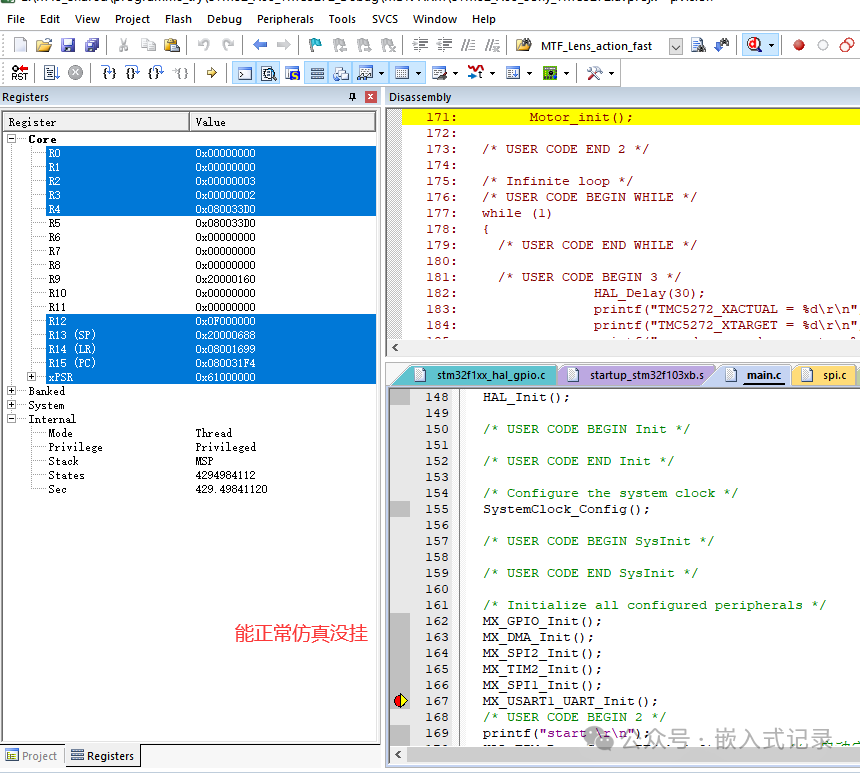
Task: Select the R5 register row
Action: 190,223
